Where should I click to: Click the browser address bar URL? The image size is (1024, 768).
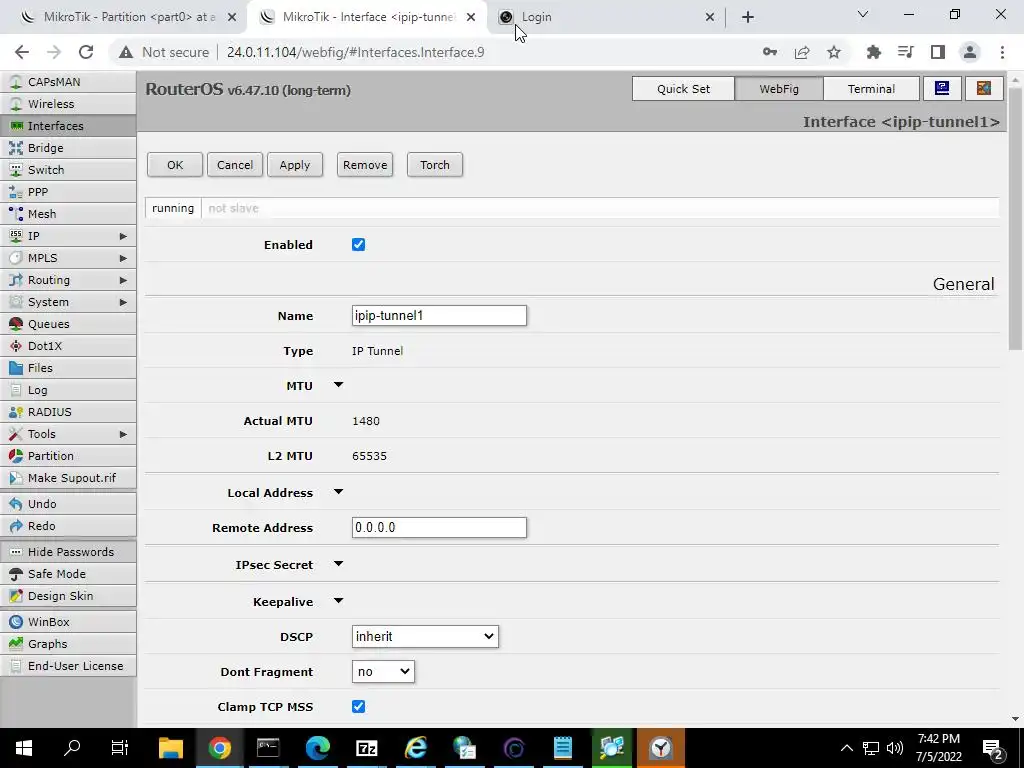(355, 52)
